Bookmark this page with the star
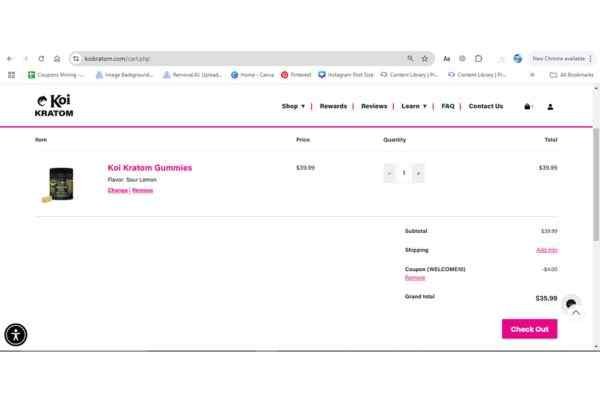600x400 pixels. (425, 59)
